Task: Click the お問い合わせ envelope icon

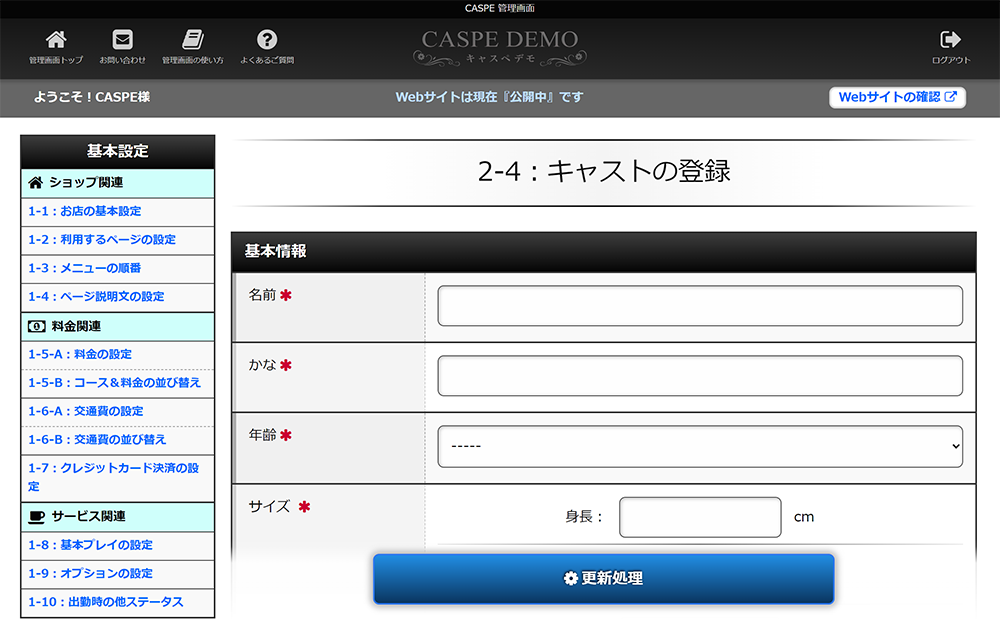Action: [x=122, y=40]
